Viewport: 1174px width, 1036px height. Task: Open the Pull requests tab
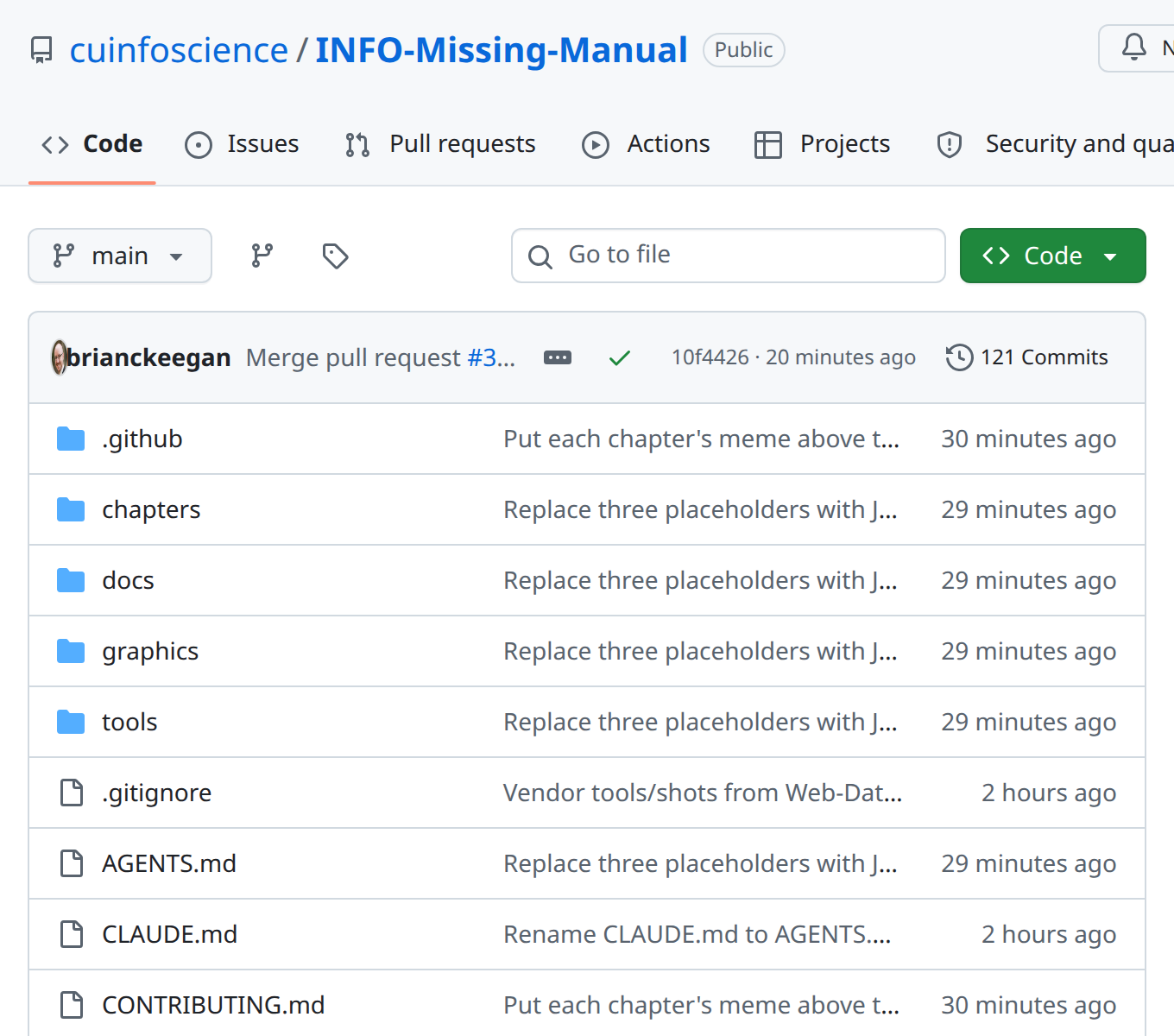440,144
